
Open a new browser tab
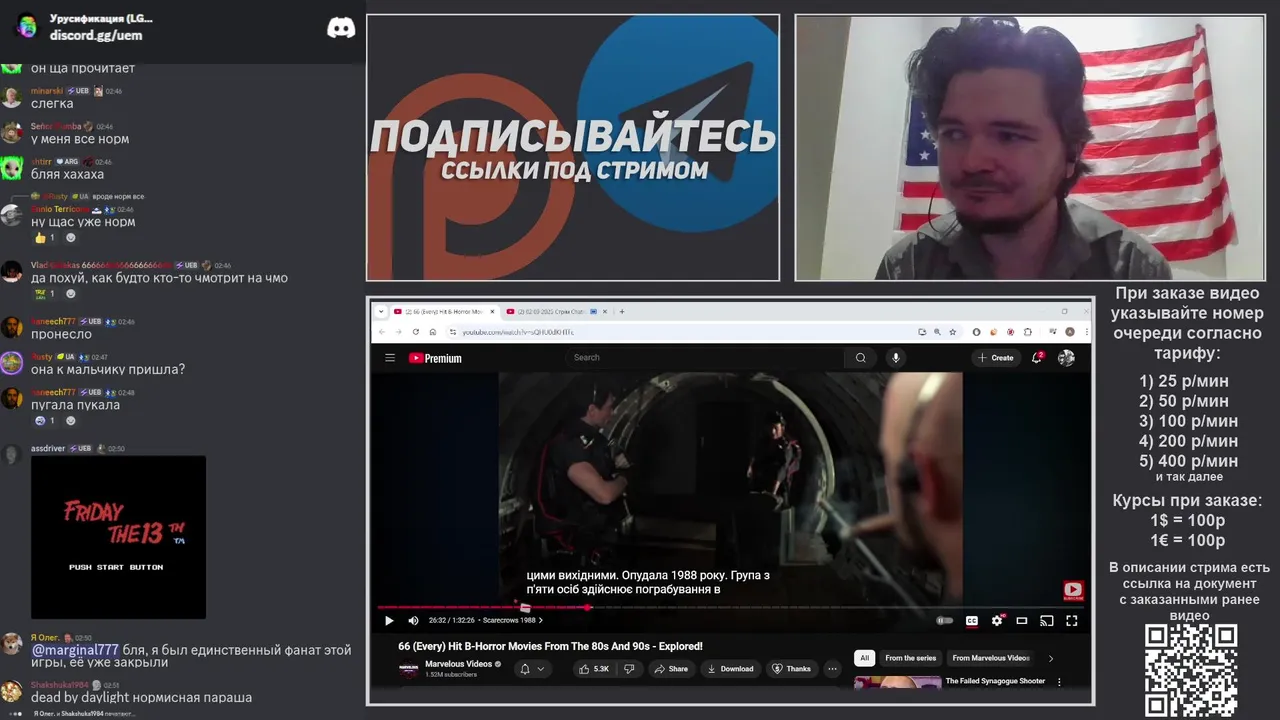click(622, 311)
